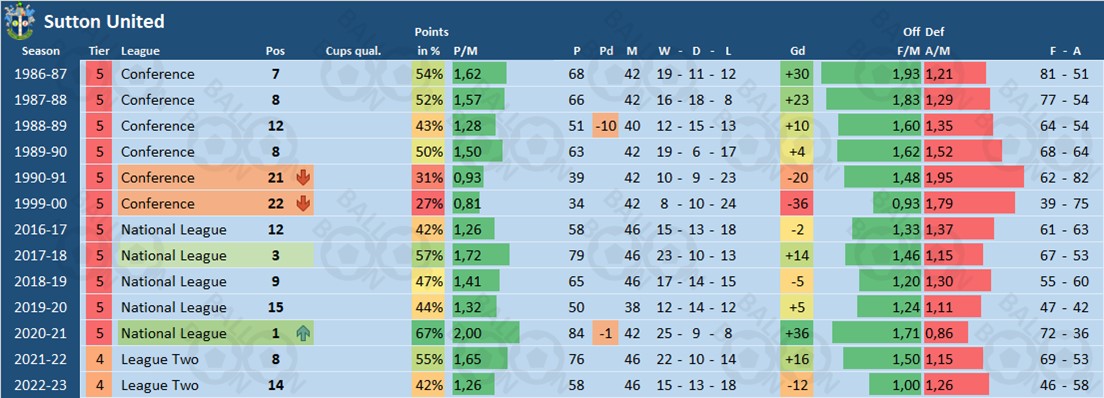Select the 27% points cell
This screenshot has height=398, width=1104.
click(x=430, y=204)
